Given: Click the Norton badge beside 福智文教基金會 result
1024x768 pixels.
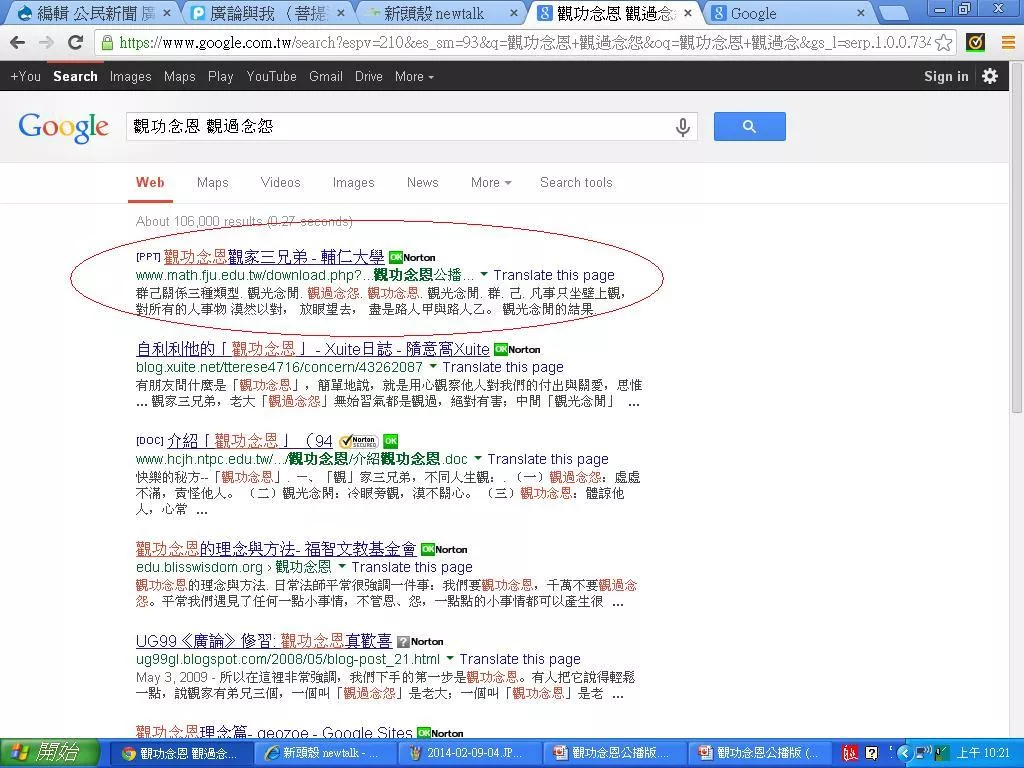Looking at the screenshot, I should click(444, 549).
